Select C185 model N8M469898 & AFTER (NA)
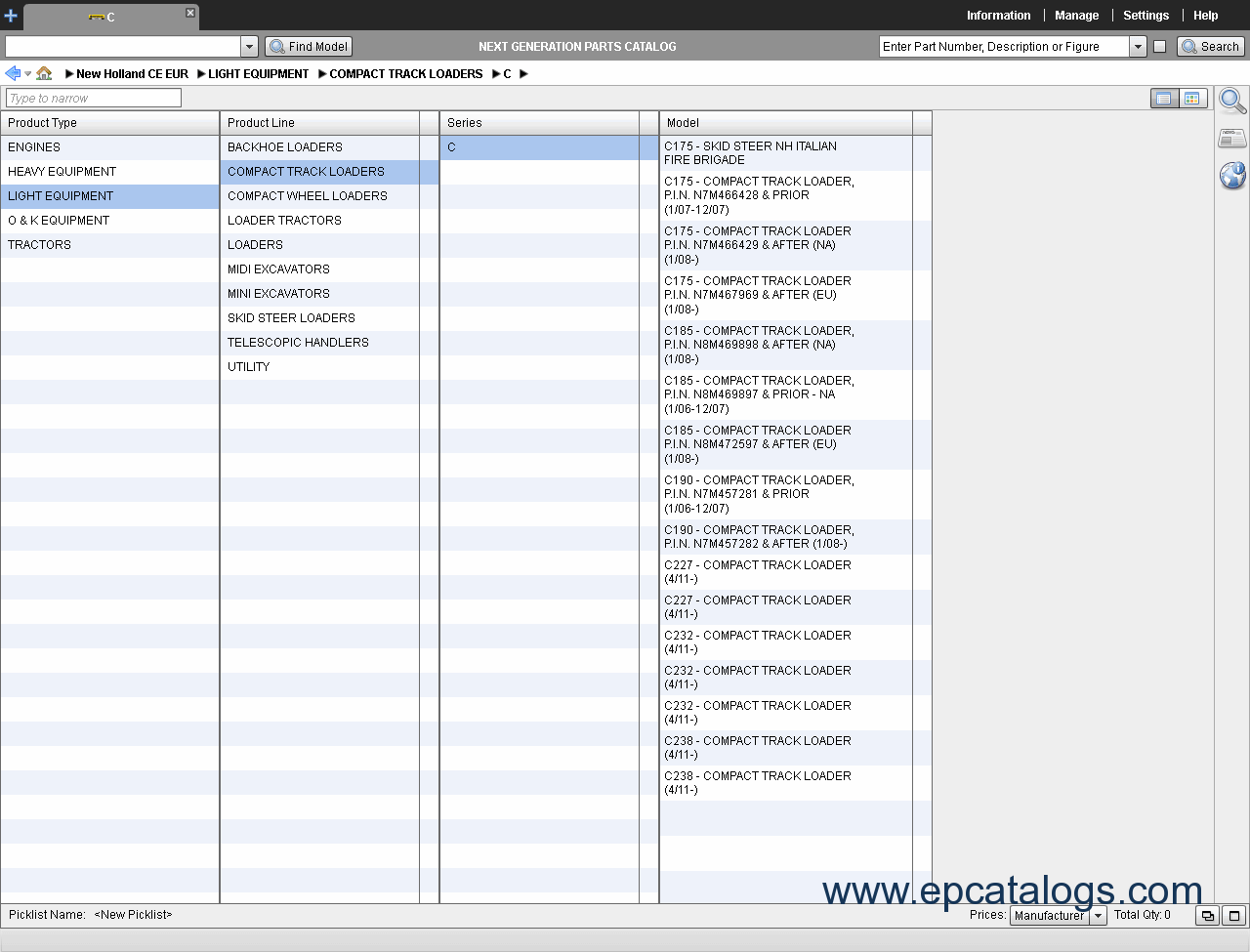The width and height of the screenshot is (1250, 952). tap(796, 345)
